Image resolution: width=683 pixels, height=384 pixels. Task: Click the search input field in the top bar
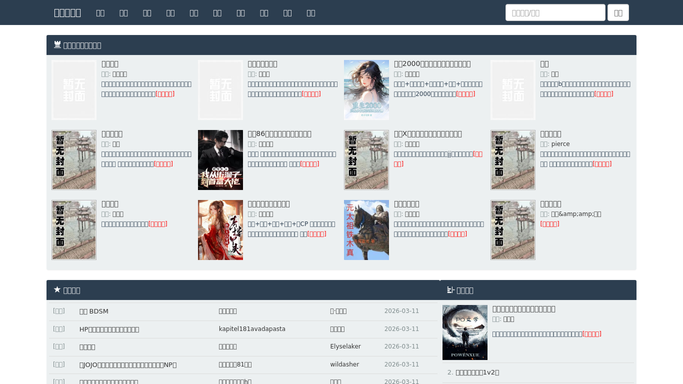point(555,13)
